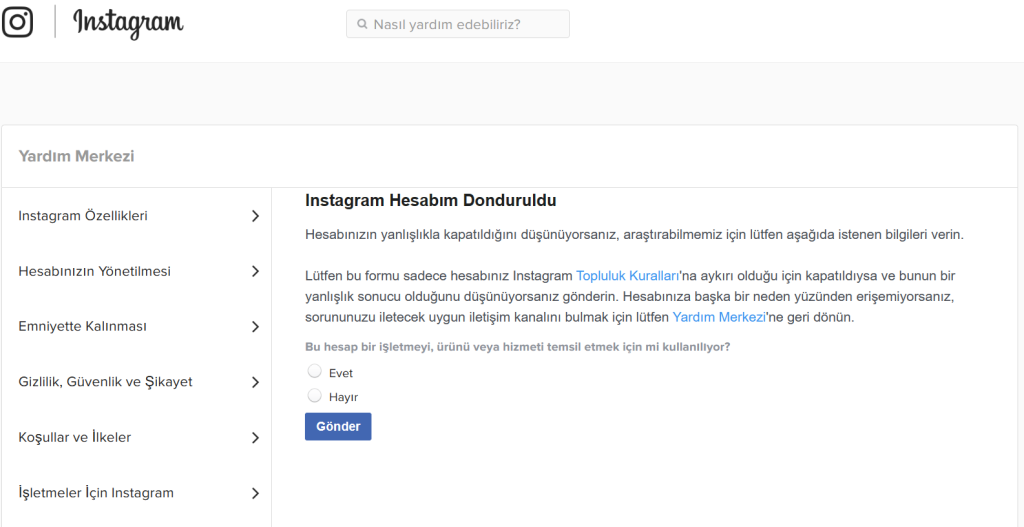1024x527 pixels.
Task: Open the Koşullar ve İlkeler menu item
Action: 75,438
